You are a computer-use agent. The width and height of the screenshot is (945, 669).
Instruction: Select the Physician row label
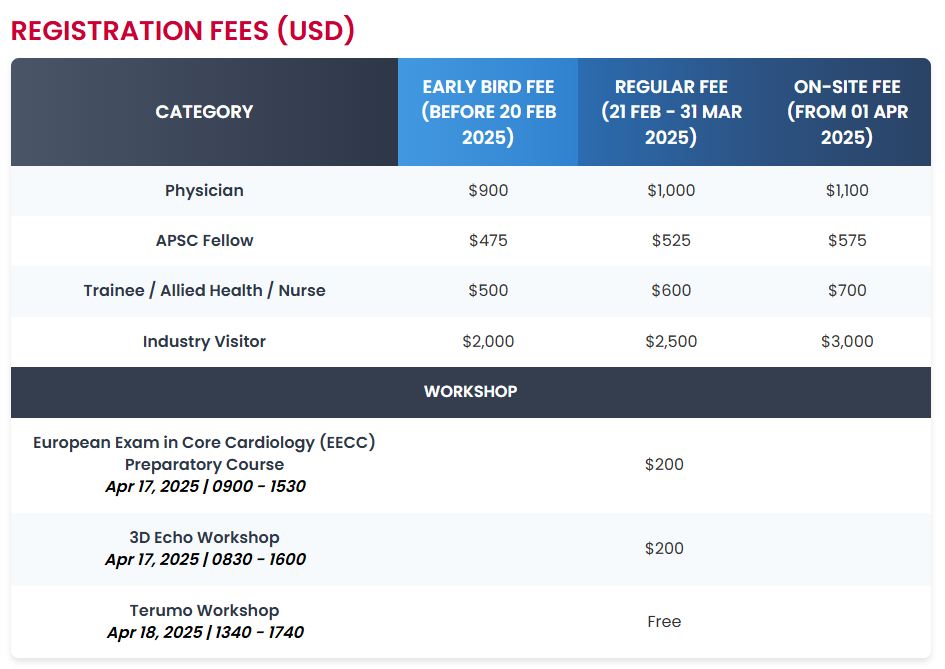click(204, 190)
